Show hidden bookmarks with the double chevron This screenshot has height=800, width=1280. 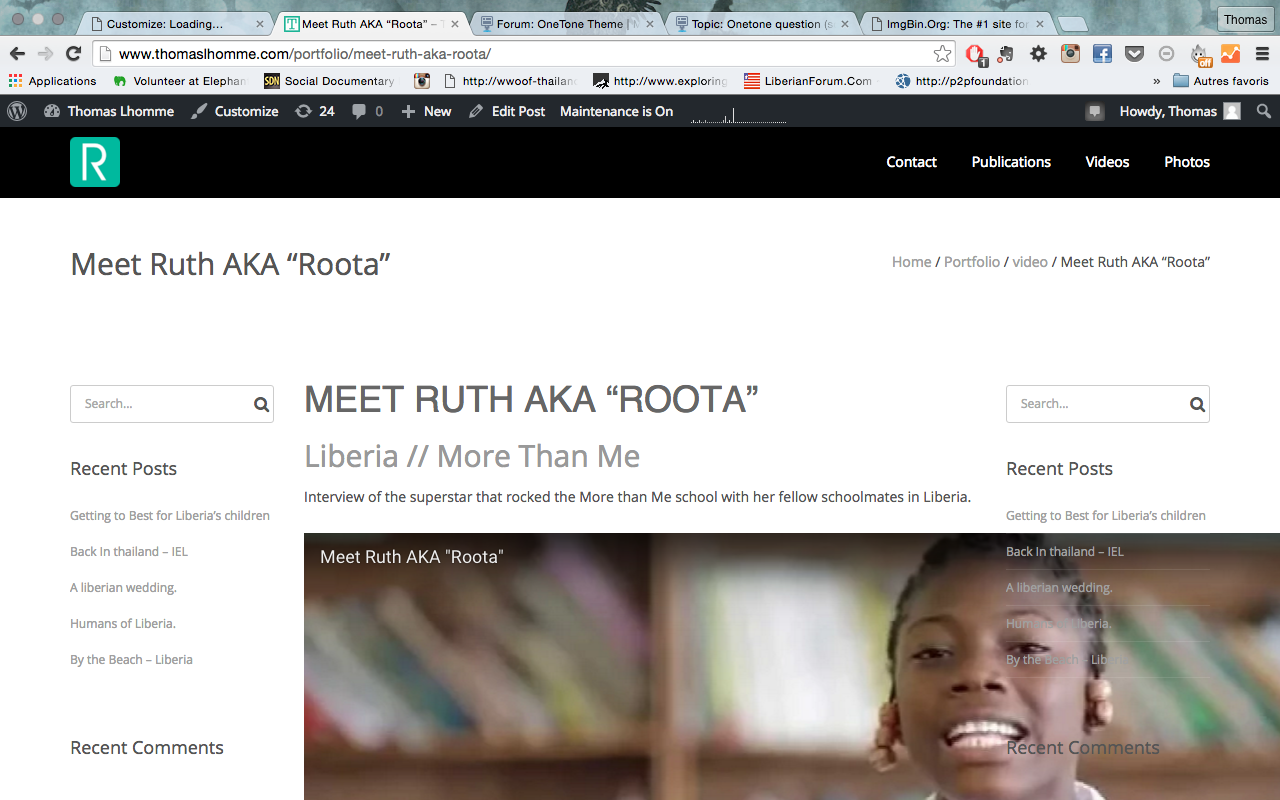(1157, 81)
